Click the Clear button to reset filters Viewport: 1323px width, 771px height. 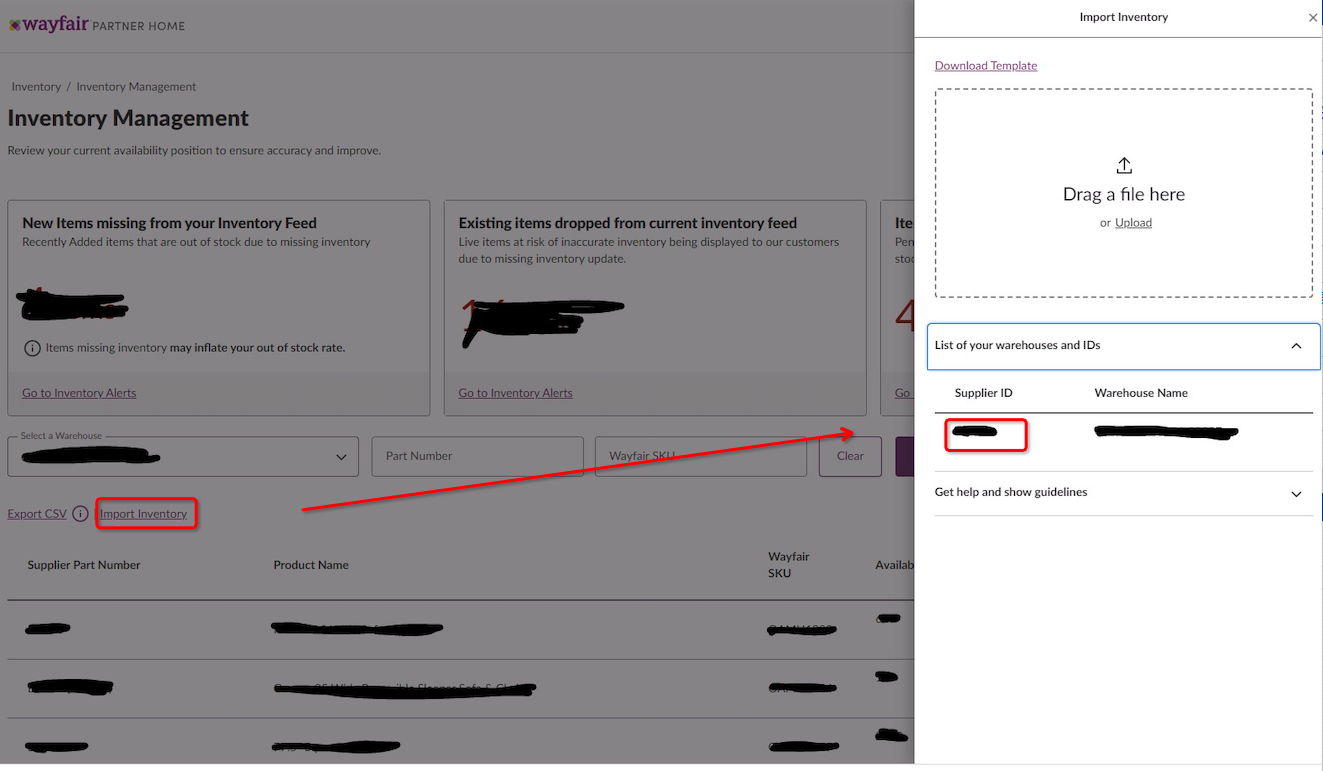(849, 455)
